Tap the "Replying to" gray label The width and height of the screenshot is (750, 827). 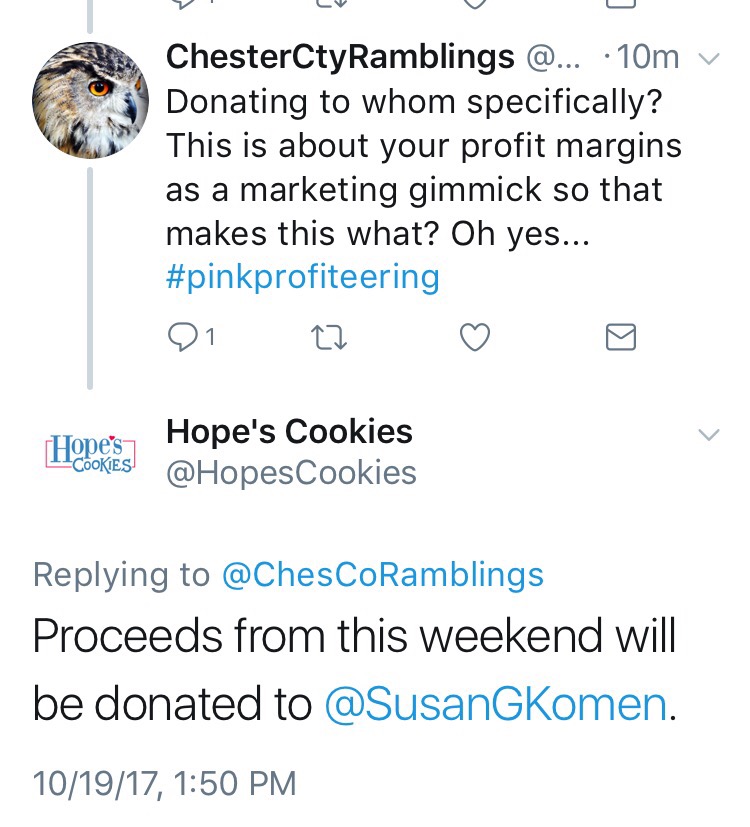121,574
